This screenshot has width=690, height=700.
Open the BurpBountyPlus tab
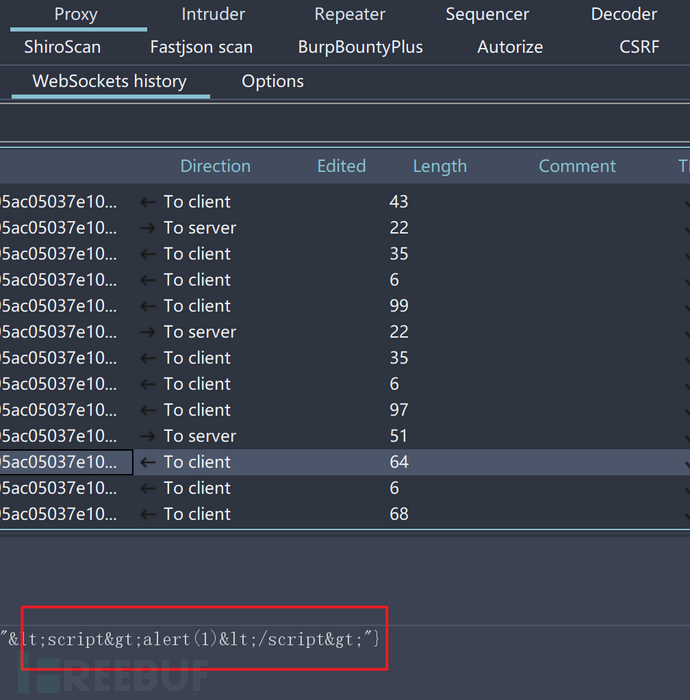click(360, 47)
